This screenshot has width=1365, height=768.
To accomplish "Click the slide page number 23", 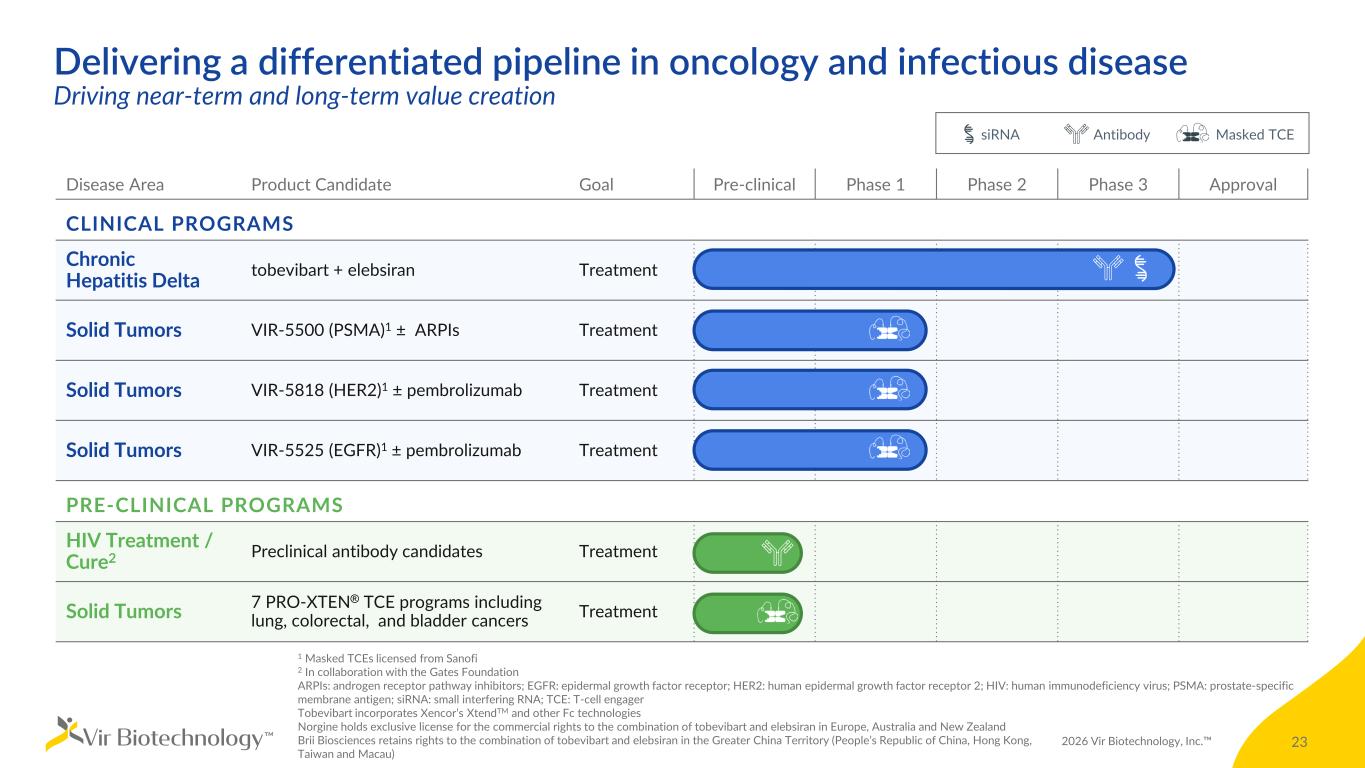I will [x=1300, y=742].
